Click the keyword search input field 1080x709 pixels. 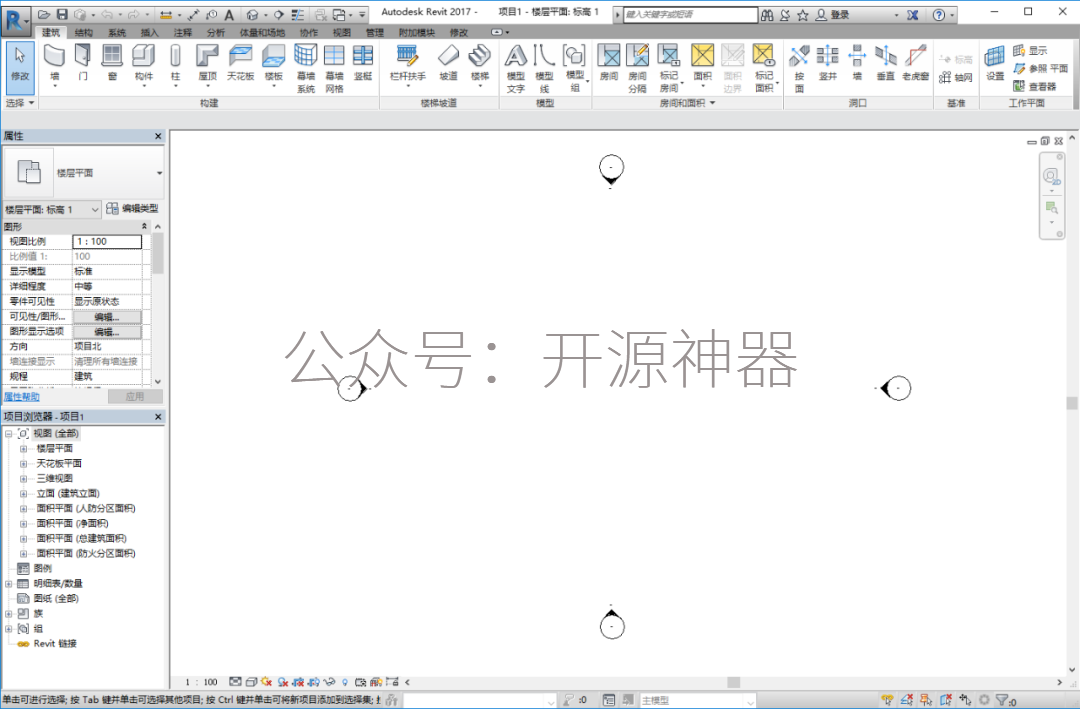click(690, 14)
